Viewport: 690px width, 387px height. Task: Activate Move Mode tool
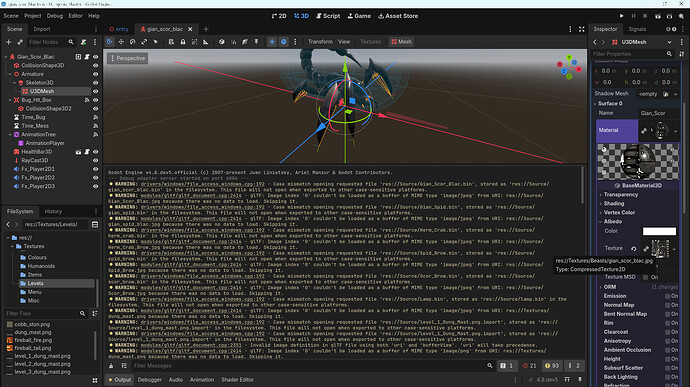(121, 42)
